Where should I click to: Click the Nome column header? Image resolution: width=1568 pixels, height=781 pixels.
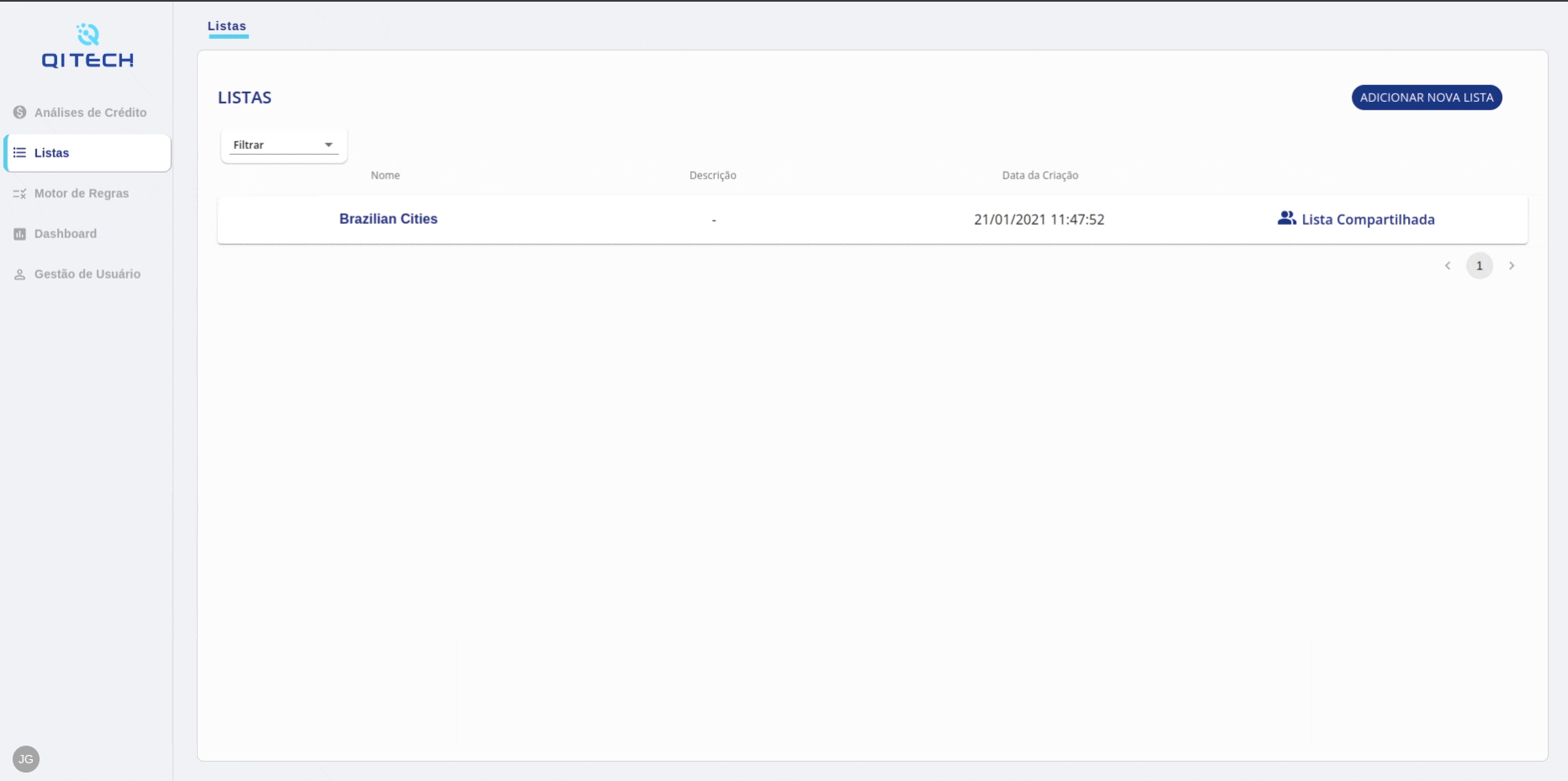385,175
